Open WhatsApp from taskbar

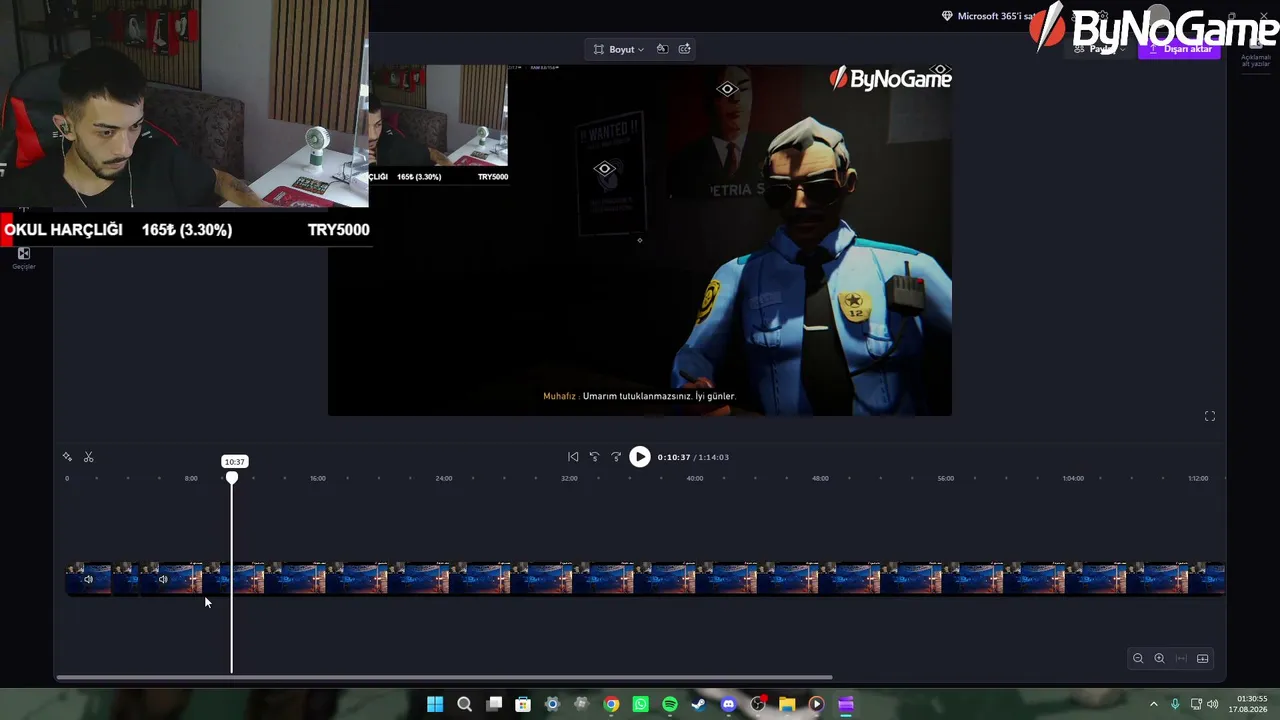tap(641, 704)
